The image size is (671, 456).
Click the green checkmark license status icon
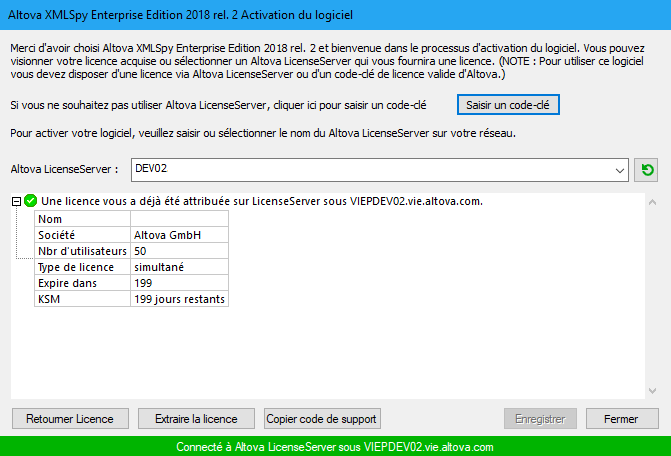click(x=30, y=201)
